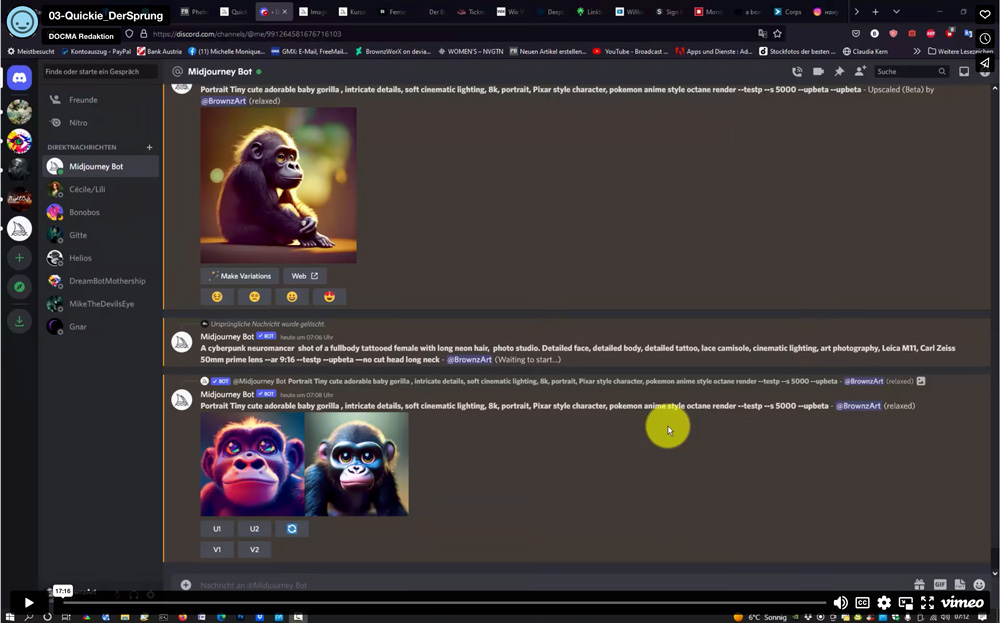This screenshot has width=1000, height=623.
Task: Seek on the Vimeo progress bar
Action: (445, 602)
